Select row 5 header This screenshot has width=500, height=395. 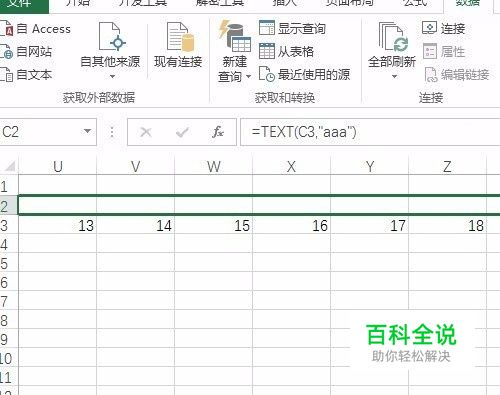tap(9, 263)
